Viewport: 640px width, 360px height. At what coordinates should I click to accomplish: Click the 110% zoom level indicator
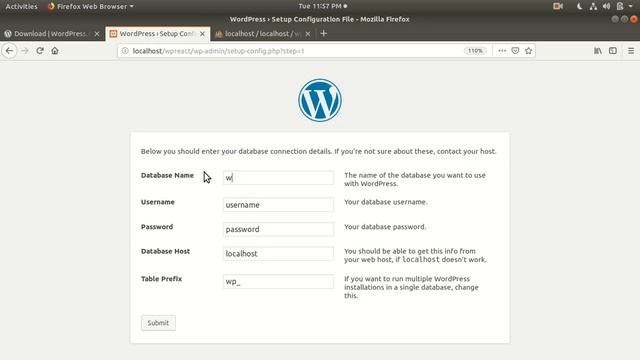(x=475, y=51)
